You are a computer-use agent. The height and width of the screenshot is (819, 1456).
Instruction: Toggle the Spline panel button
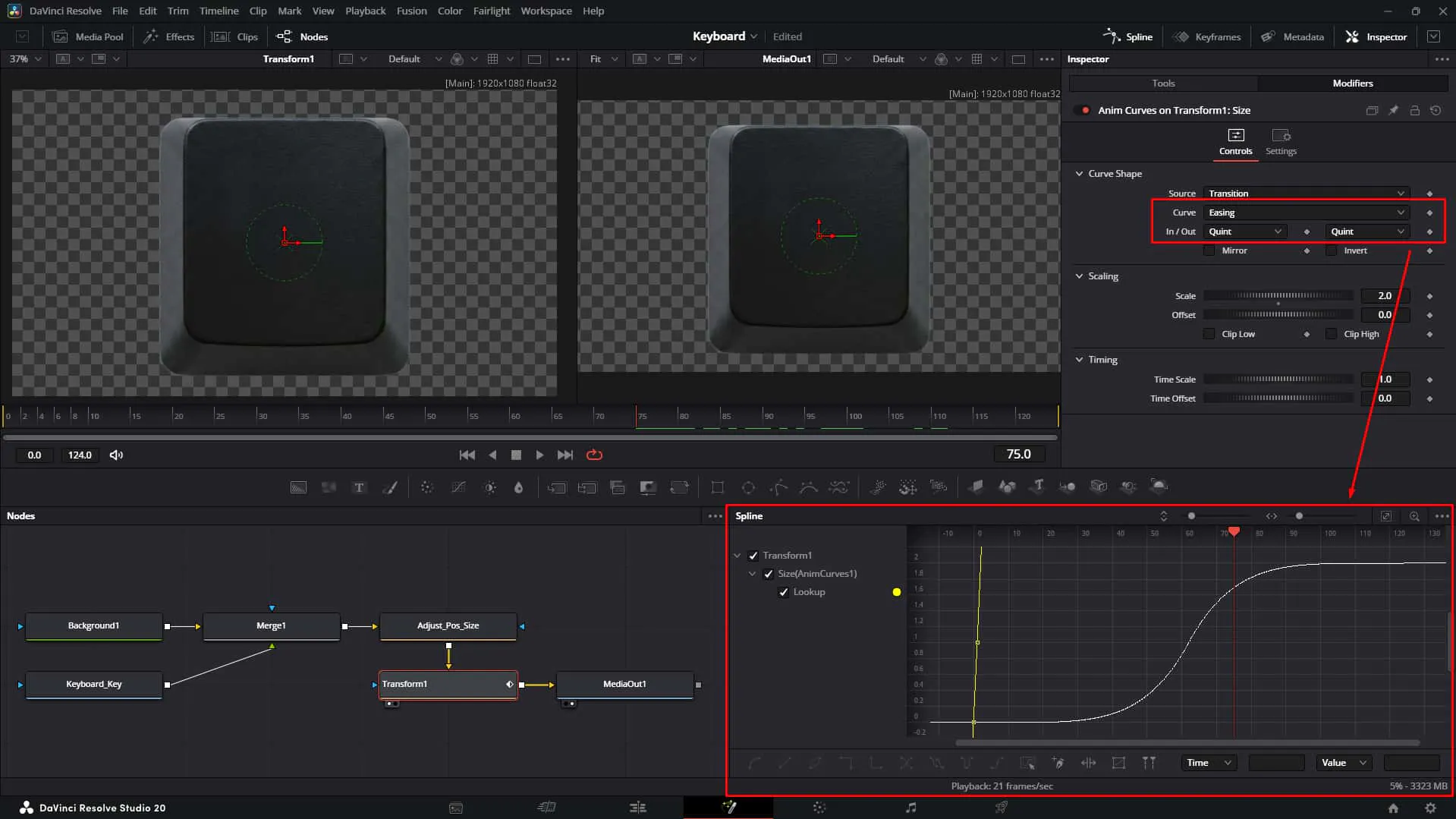pos(1127,36)
